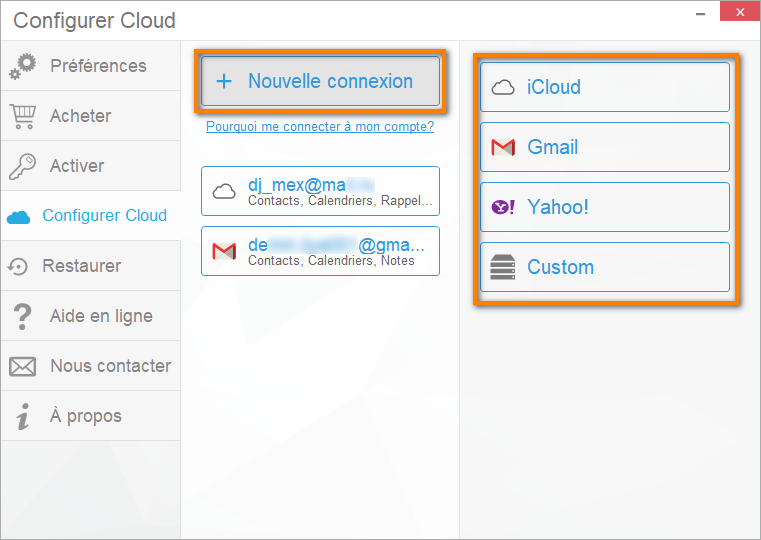
Task: Open "Pourquoi me connecter à mon compte?" link
Action: point(319,127)
